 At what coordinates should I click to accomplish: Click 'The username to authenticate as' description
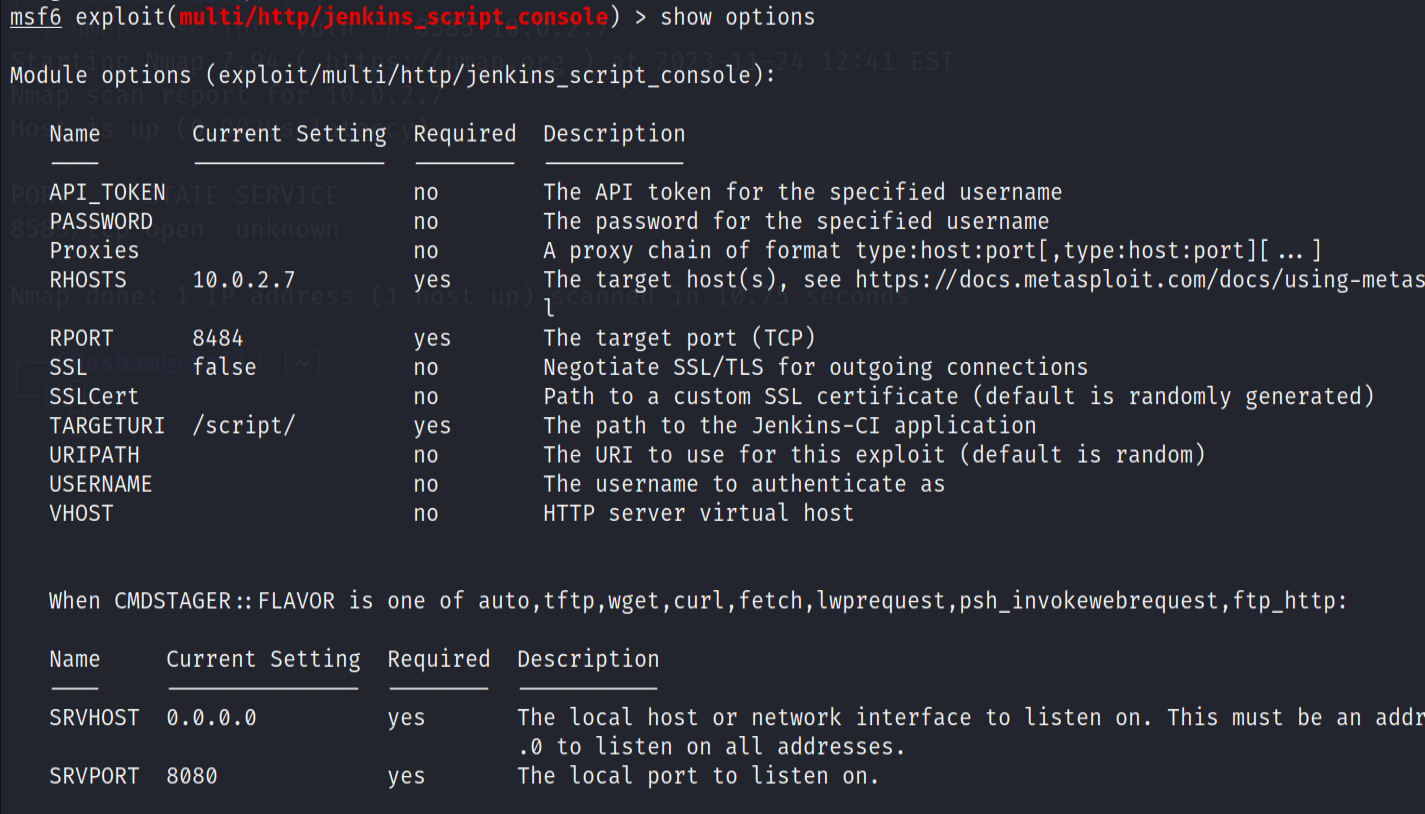(744, 484)
